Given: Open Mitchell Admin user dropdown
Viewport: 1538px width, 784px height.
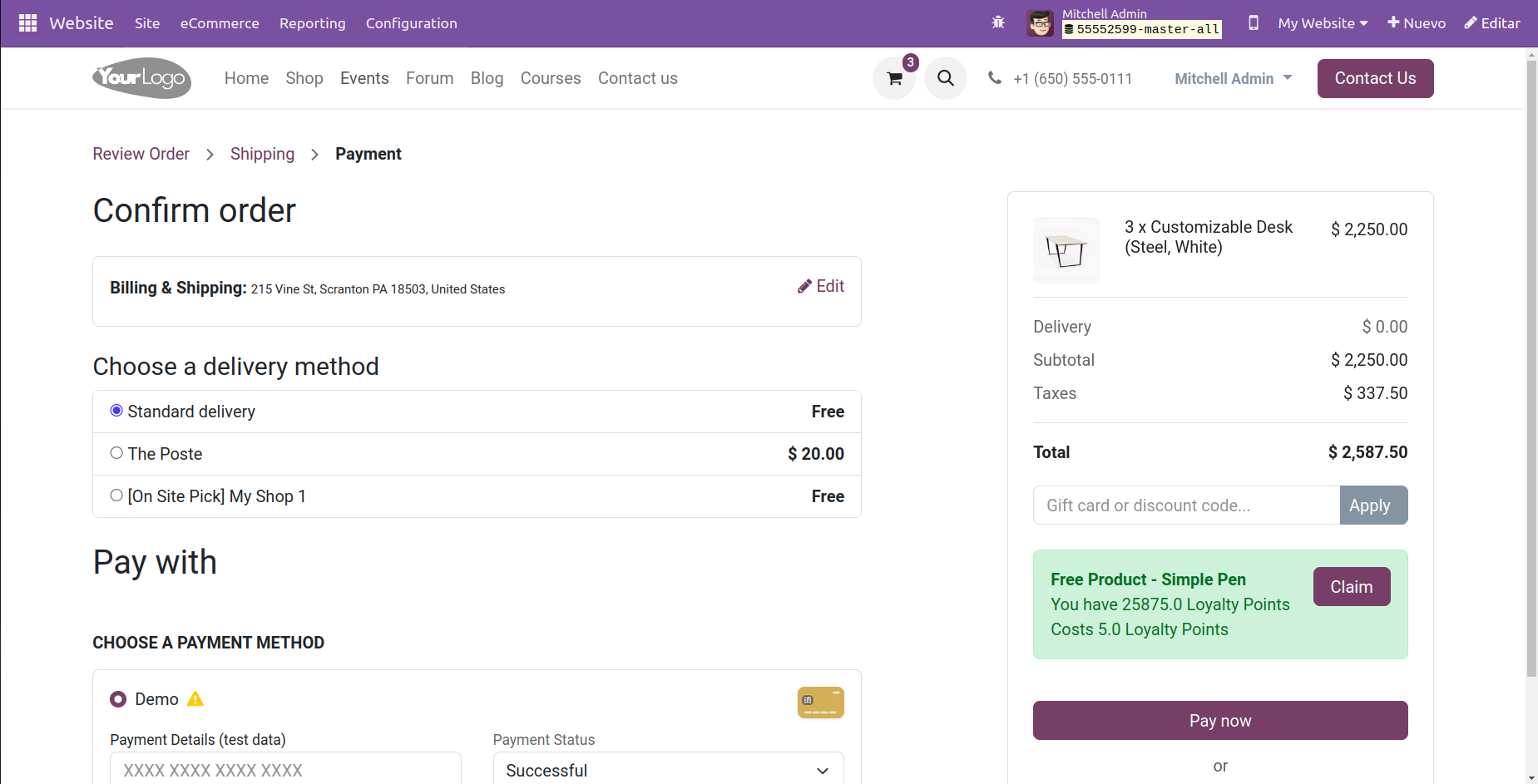Looking at the screenshot, I should pyautogui.click(x=1233, y=78).
